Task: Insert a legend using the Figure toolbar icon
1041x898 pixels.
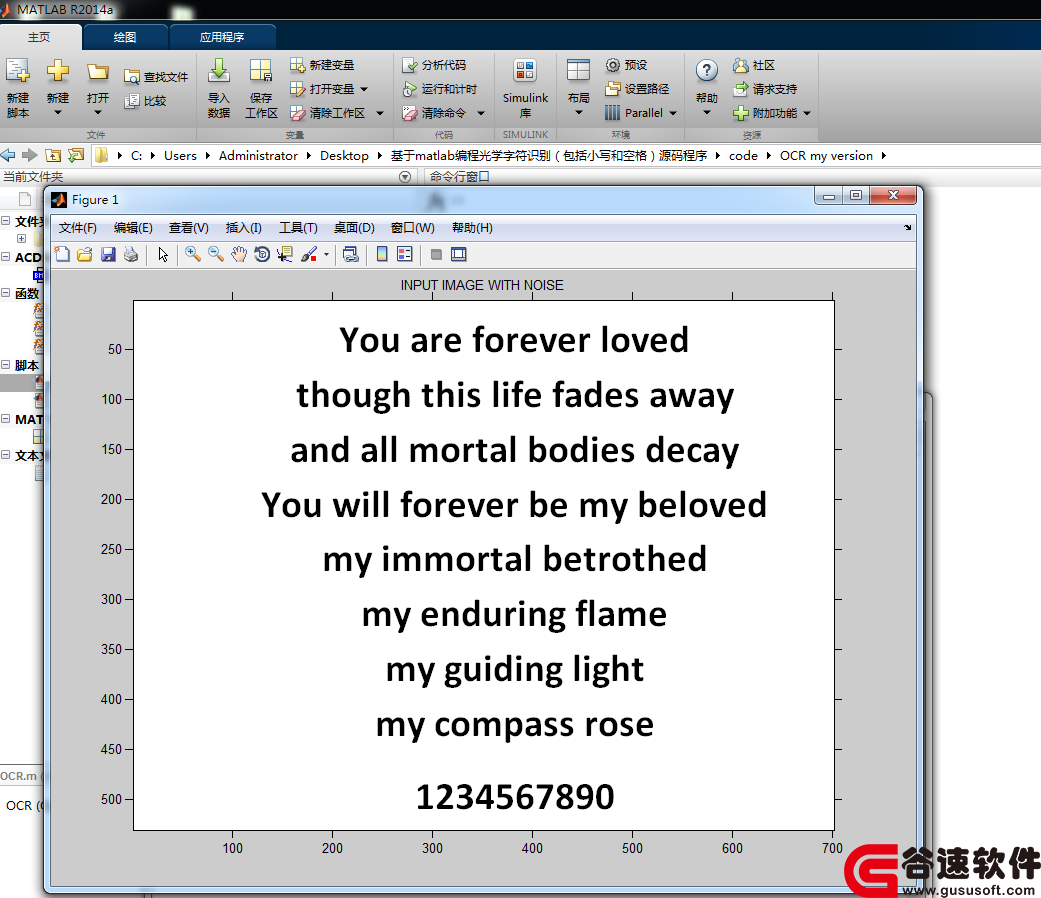Action: (x=404, y=254)
